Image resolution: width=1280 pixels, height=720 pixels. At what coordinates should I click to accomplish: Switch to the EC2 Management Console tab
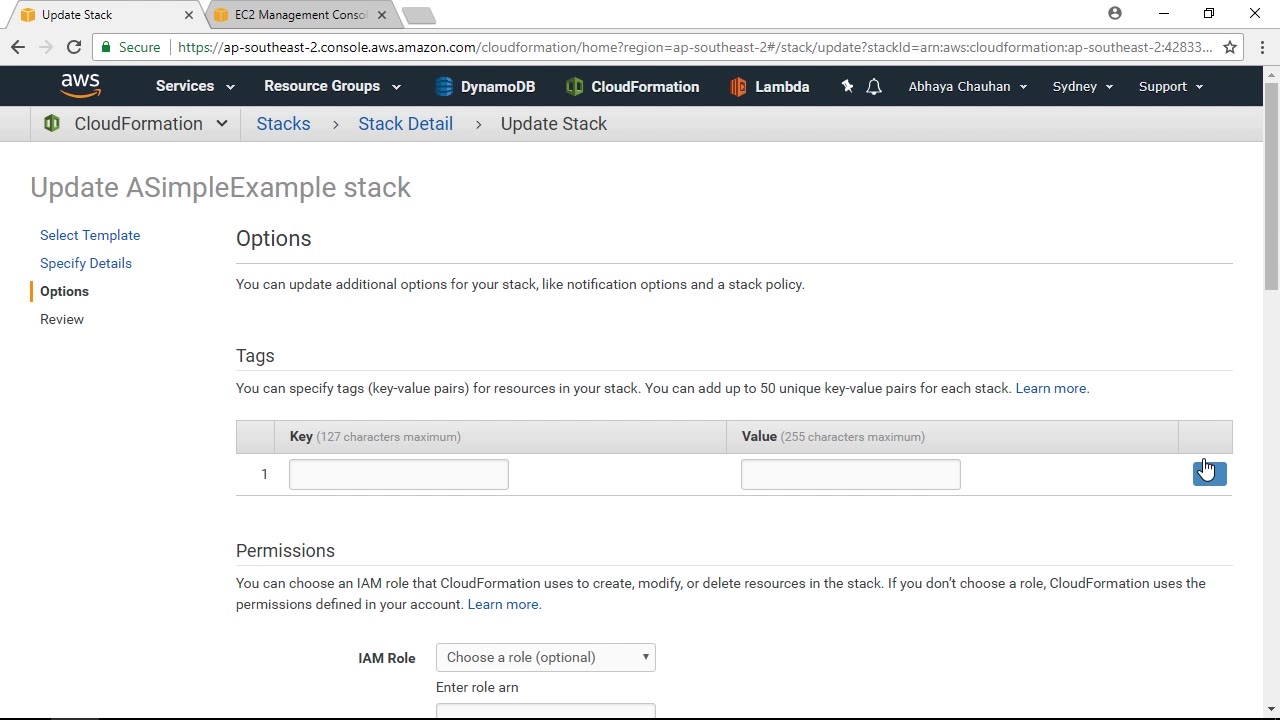[300, 15]
